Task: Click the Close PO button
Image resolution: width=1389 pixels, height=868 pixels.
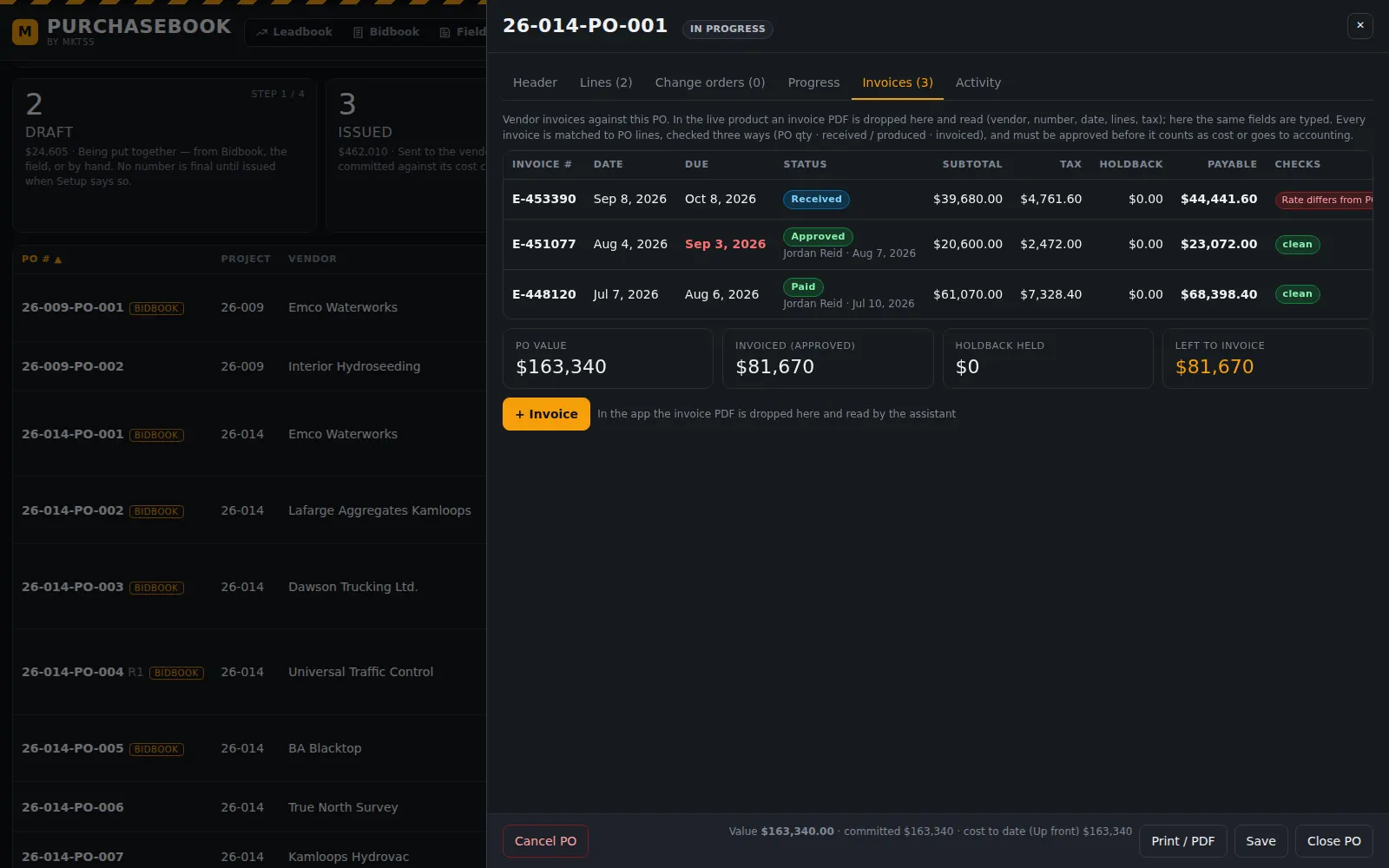Action: pyautogui.click(x=1333, y=841)
